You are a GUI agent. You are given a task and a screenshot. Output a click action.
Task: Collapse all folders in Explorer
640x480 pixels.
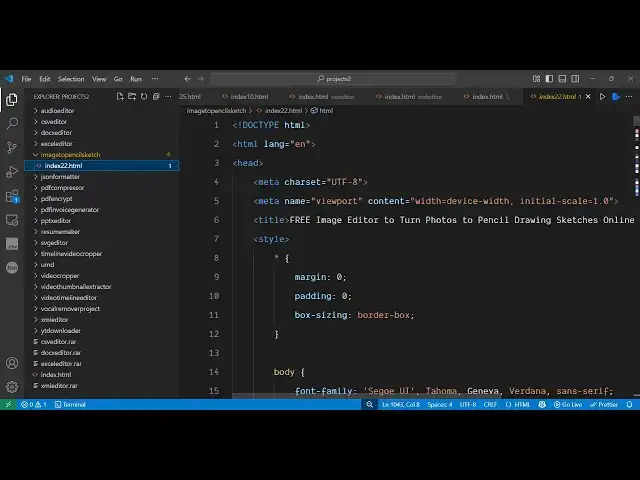[x=156, y=97]
